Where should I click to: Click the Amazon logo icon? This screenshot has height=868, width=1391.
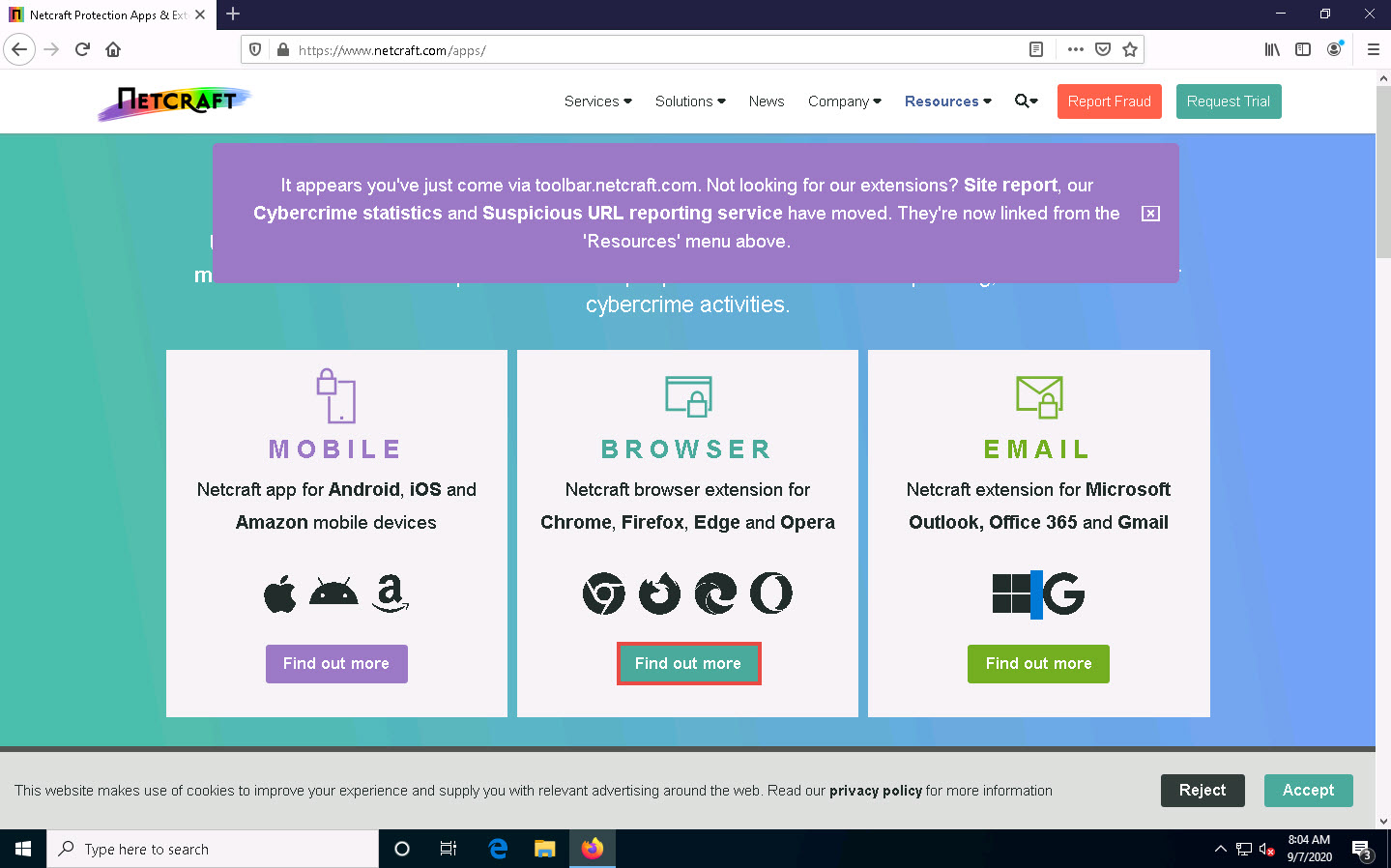point(391,593)
